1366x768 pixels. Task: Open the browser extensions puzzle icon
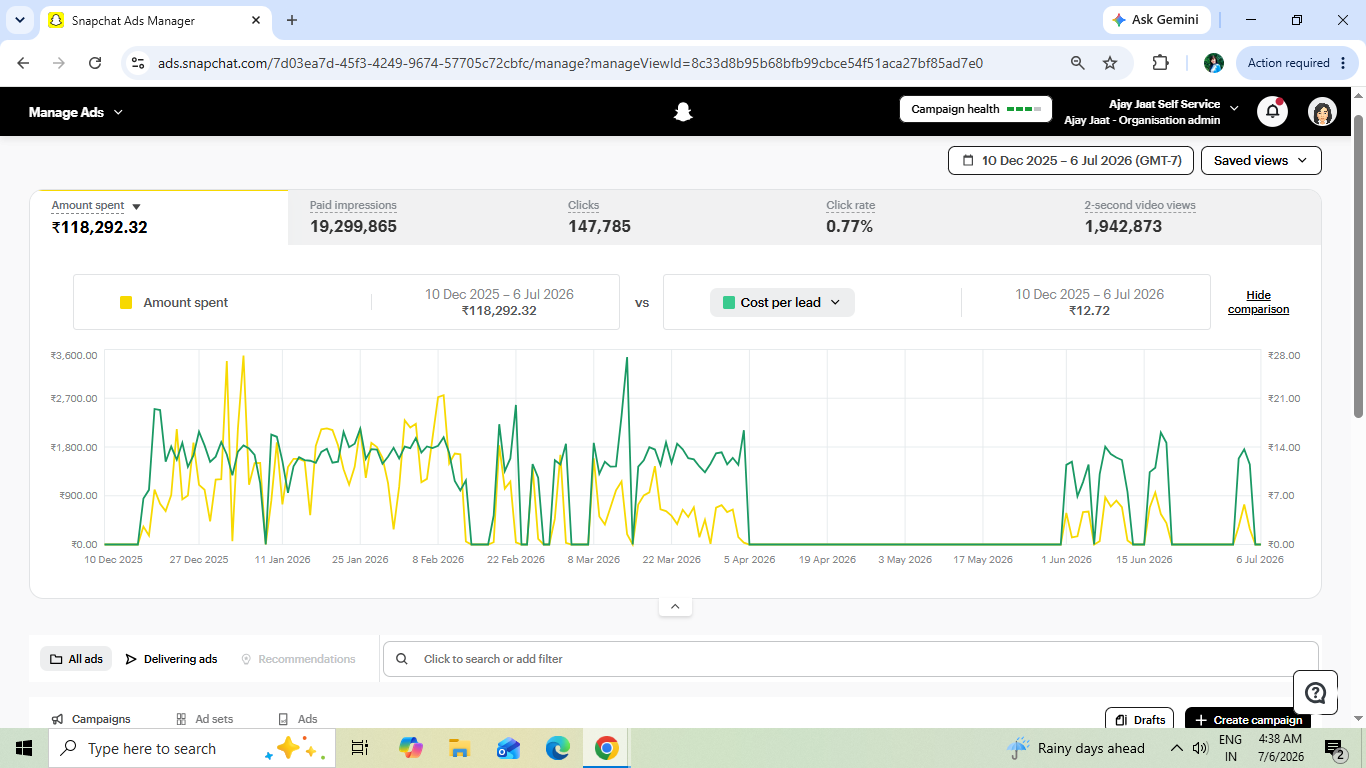tap(1160, 63)
